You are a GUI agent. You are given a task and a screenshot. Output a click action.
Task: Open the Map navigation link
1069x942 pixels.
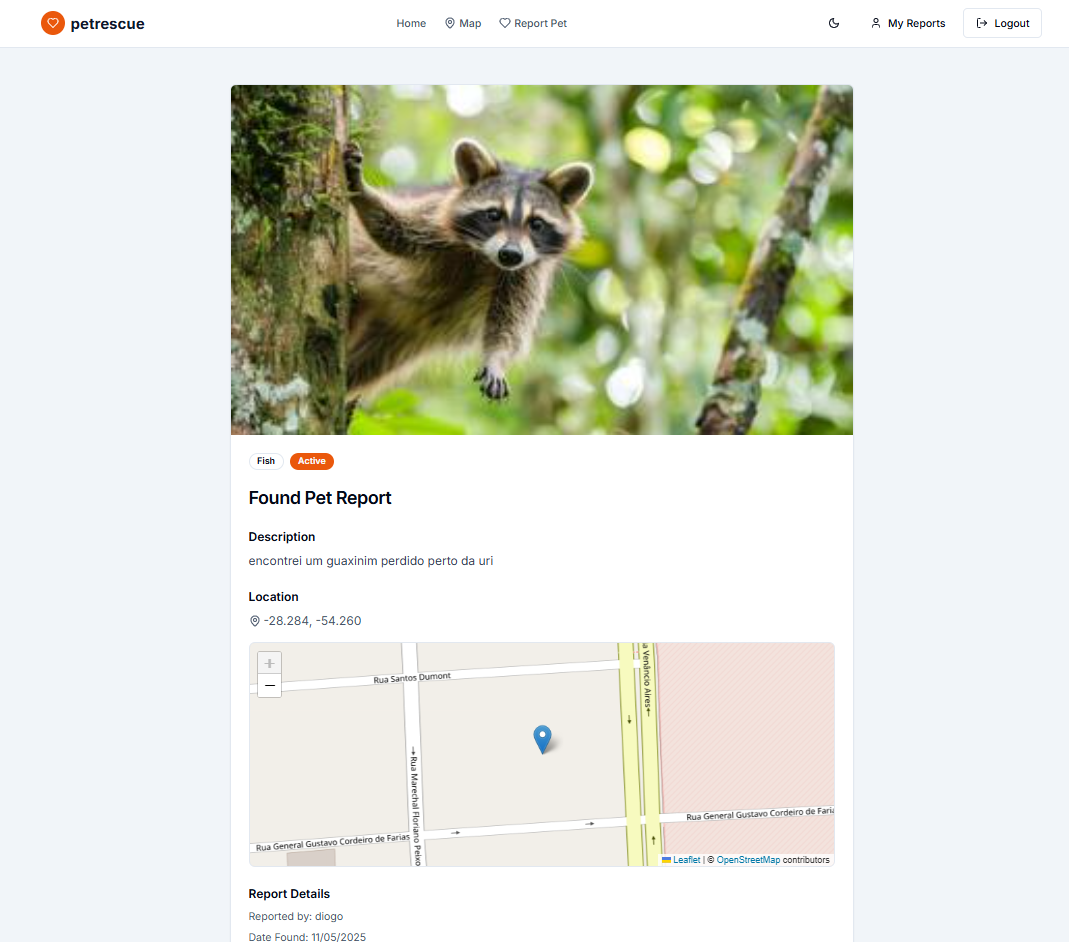click(x=463, y=23)
